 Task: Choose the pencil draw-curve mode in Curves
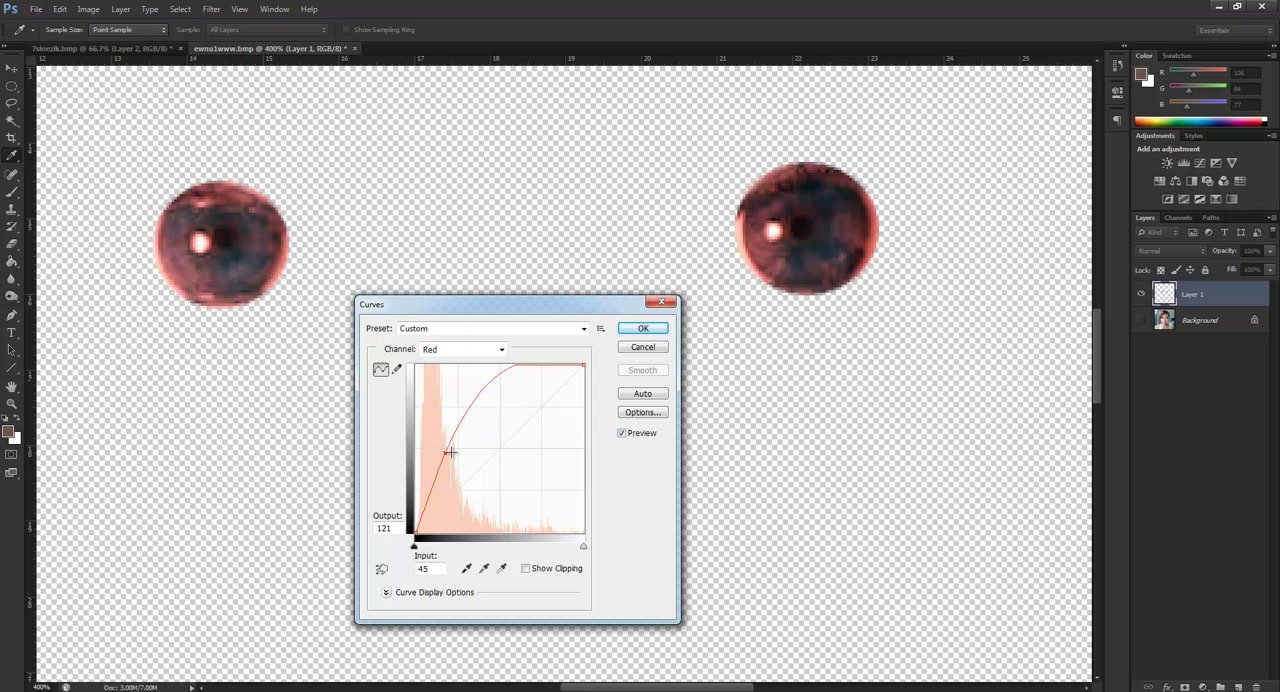397,370
